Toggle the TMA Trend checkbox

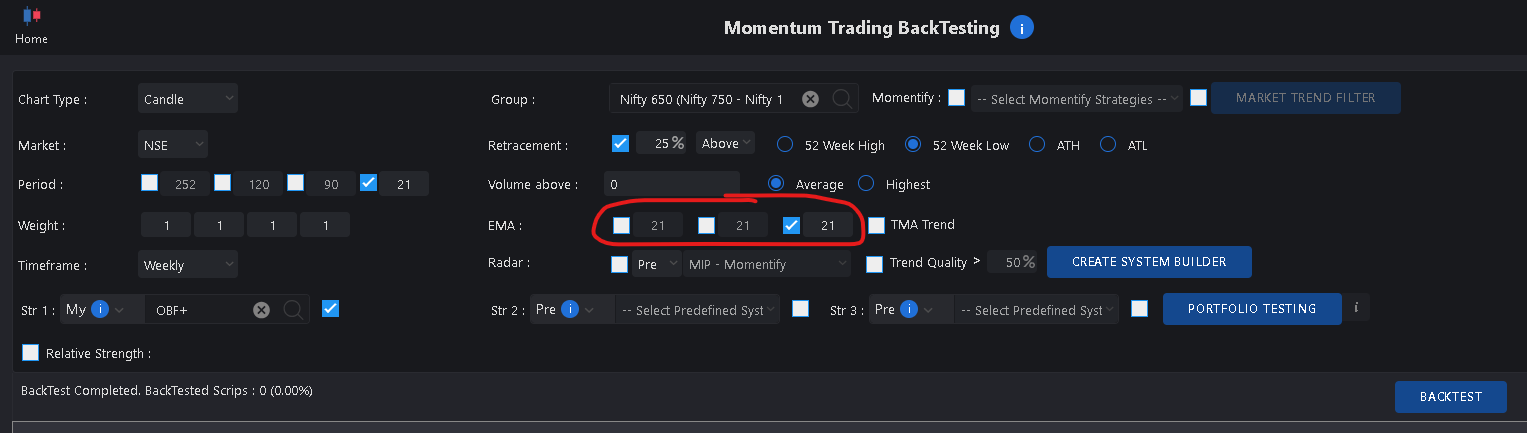click(876, 225)
